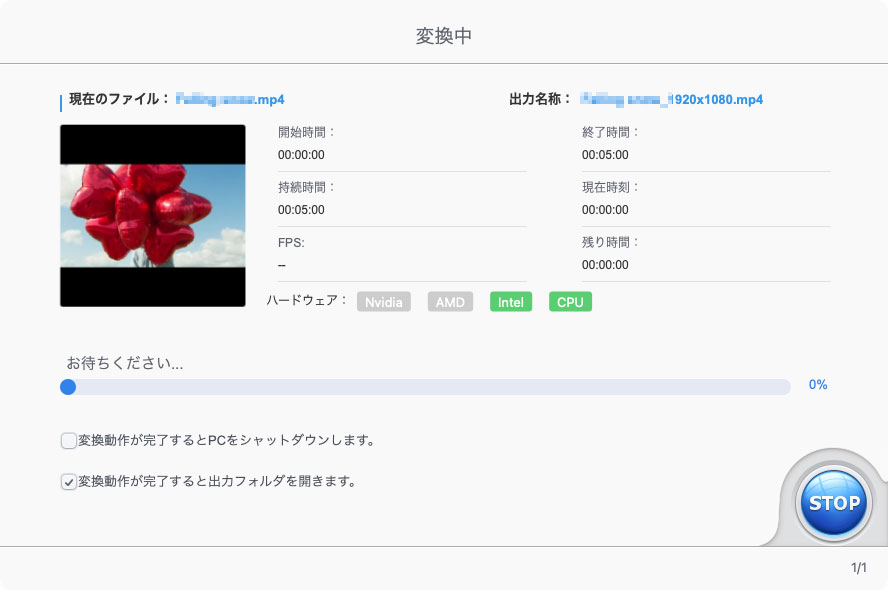Click the 出力名称 label
This screenshot has height=590, width=888.
(x=539, y=99)
